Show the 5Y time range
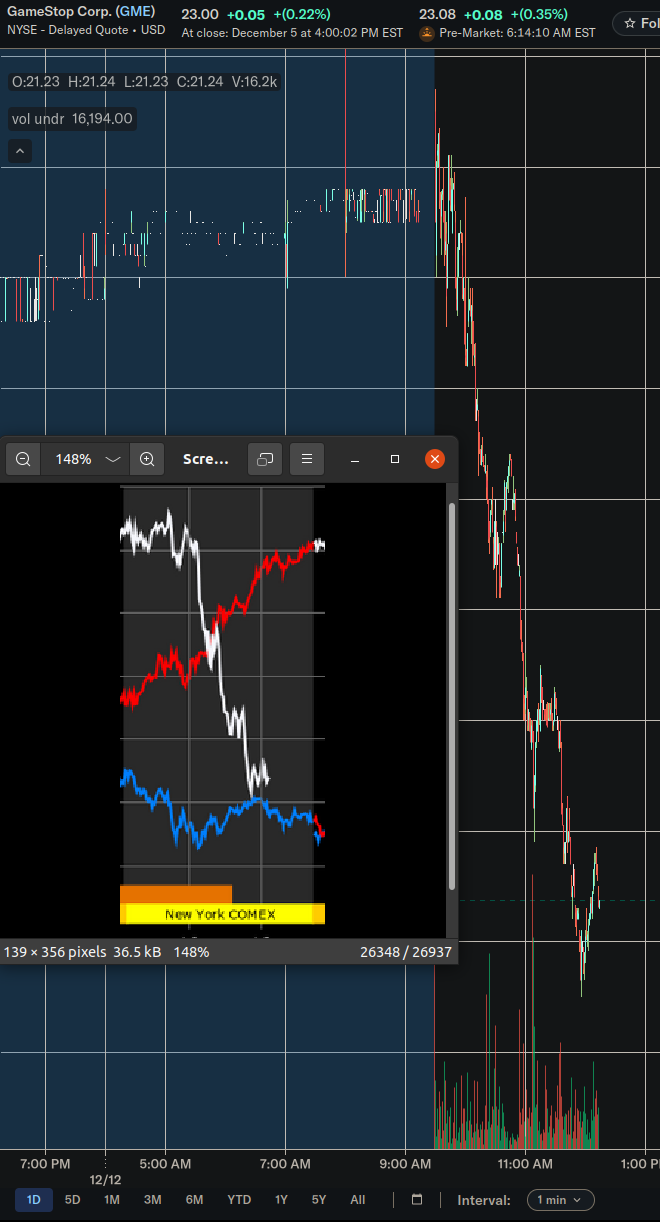 [x=318, y=1200]
